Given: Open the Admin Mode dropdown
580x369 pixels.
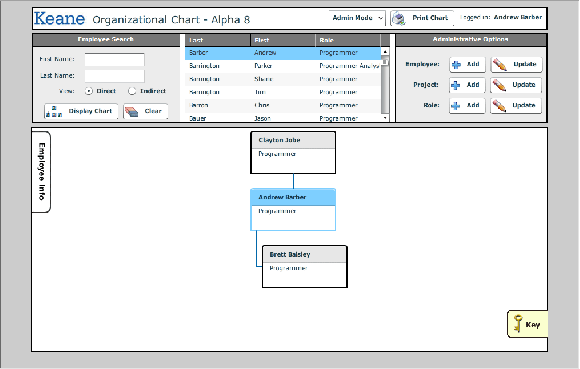Looking at the screenshot, I should (x=357, y=18).
